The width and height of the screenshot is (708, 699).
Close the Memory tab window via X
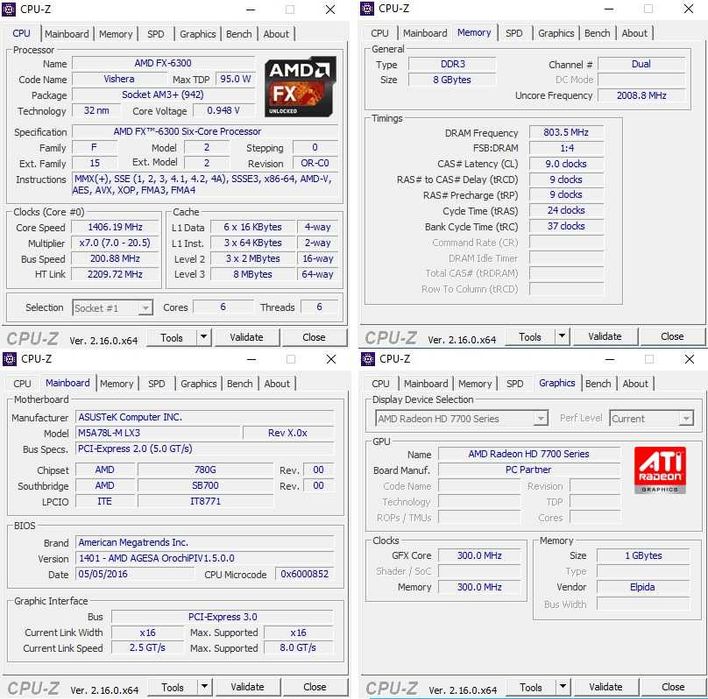[x=688, y=9]
